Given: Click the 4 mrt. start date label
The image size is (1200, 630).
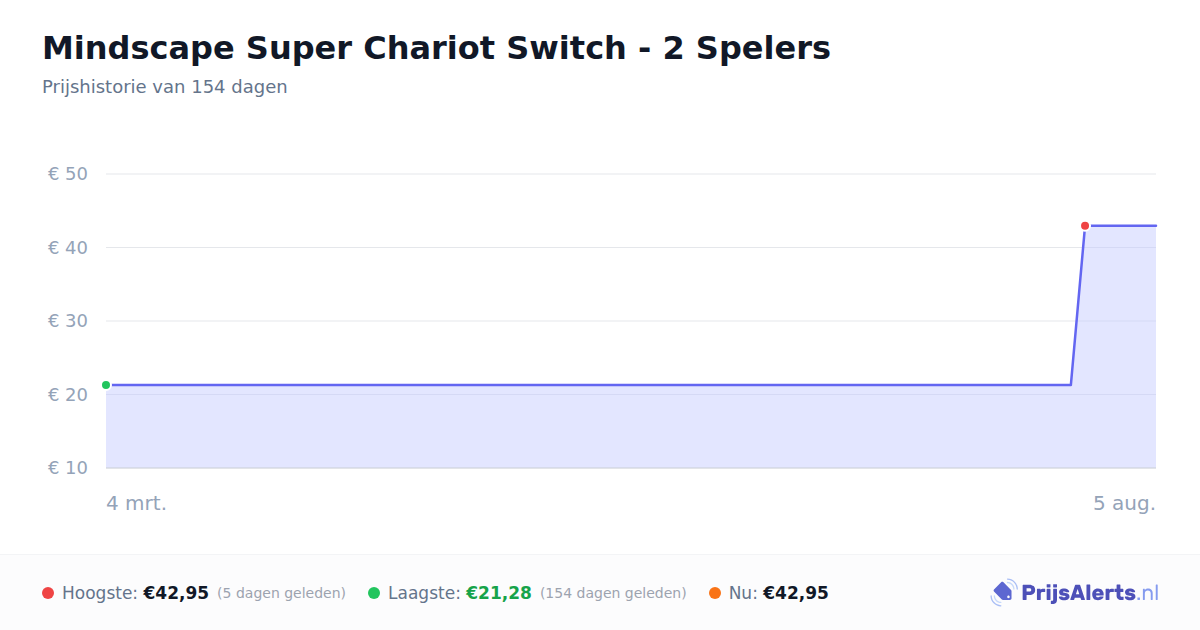Looking at the screenshot, I should tap(137, 503).
